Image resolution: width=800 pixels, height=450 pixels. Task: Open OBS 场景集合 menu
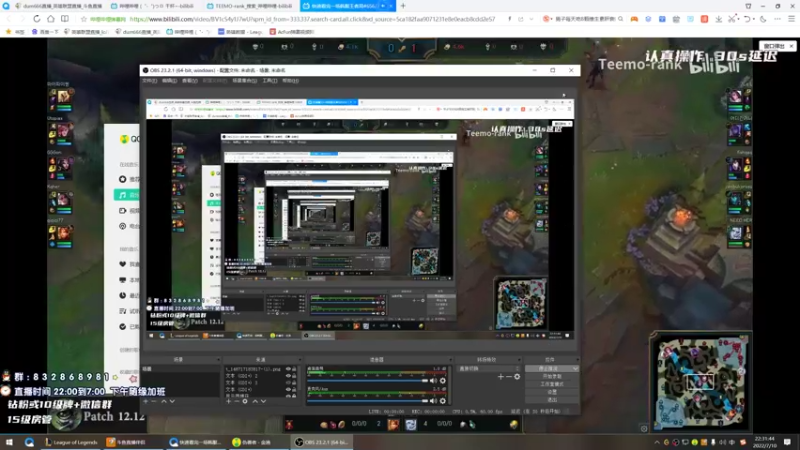244,81
